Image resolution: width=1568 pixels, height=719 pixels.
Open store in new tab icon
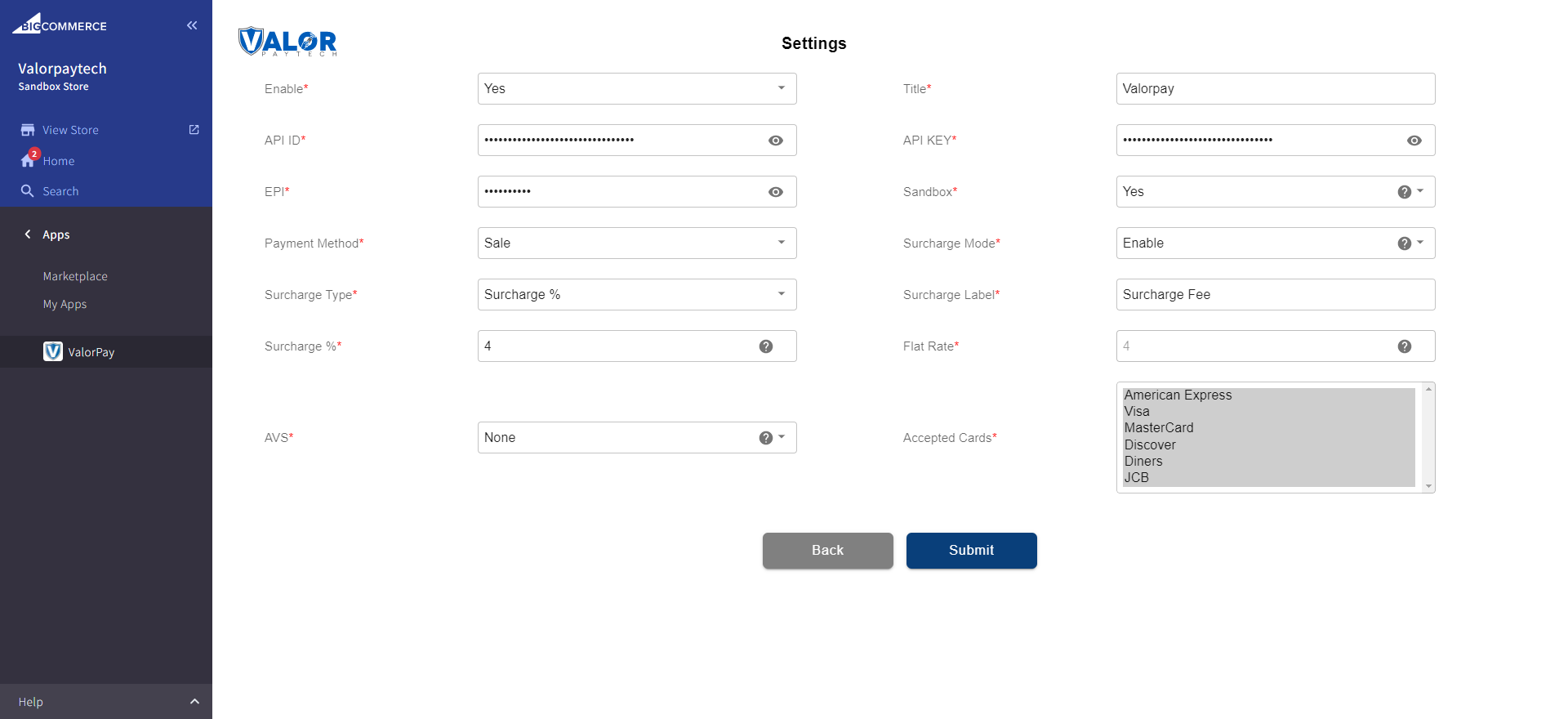(194, 130)
